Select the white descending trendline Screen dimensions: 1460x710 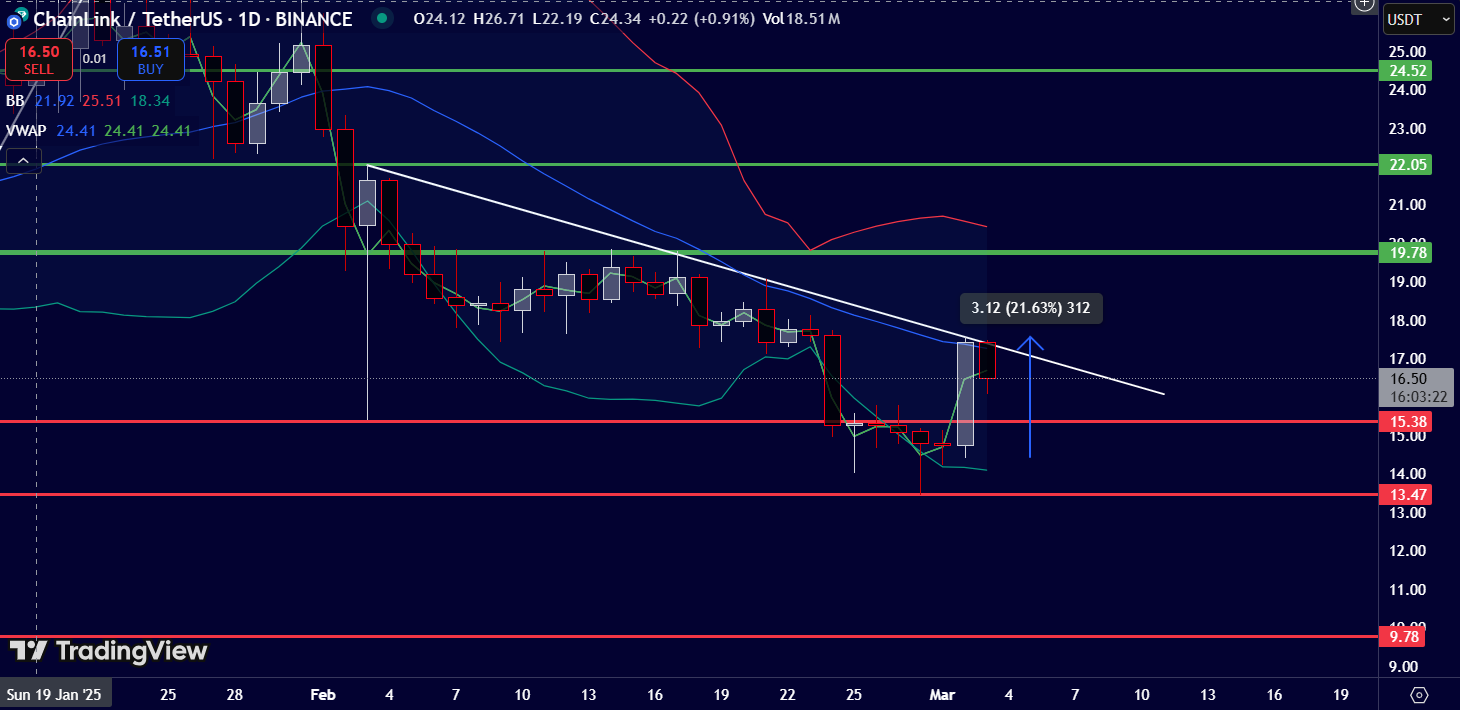[x=766, y=279]
